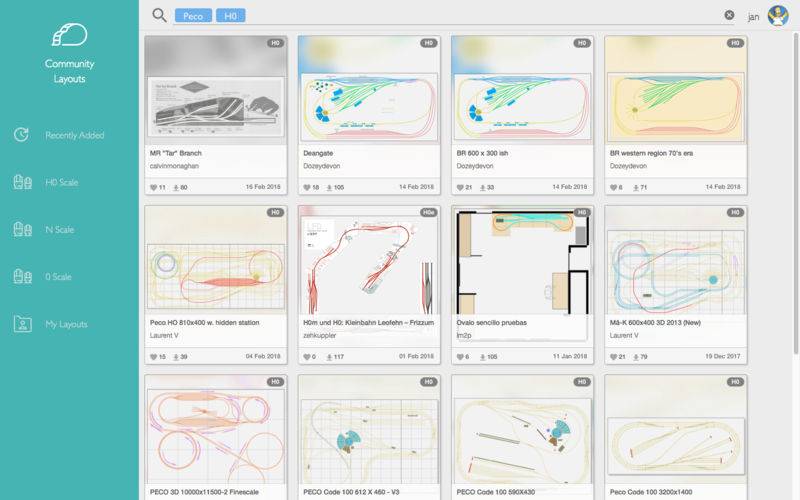Click the 0 Scale train icon
Image resolution: width=800 pixels, height=500 pixels.
point(22,277)
